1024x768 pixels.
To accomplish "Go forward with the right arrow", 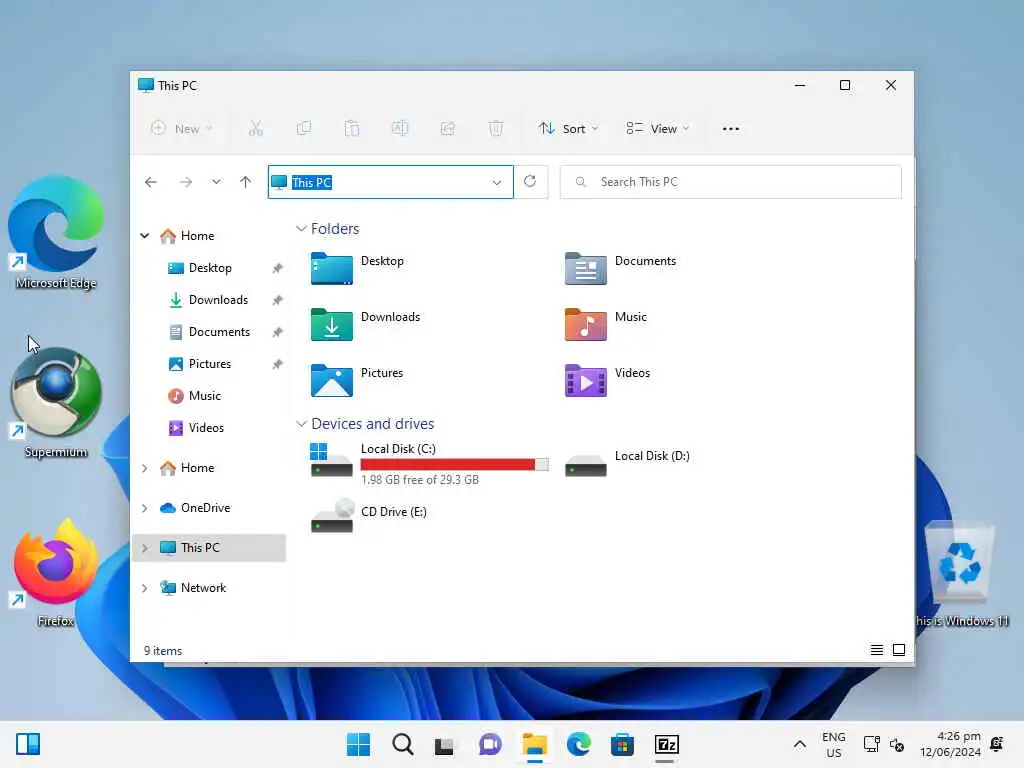I will 186,182.
